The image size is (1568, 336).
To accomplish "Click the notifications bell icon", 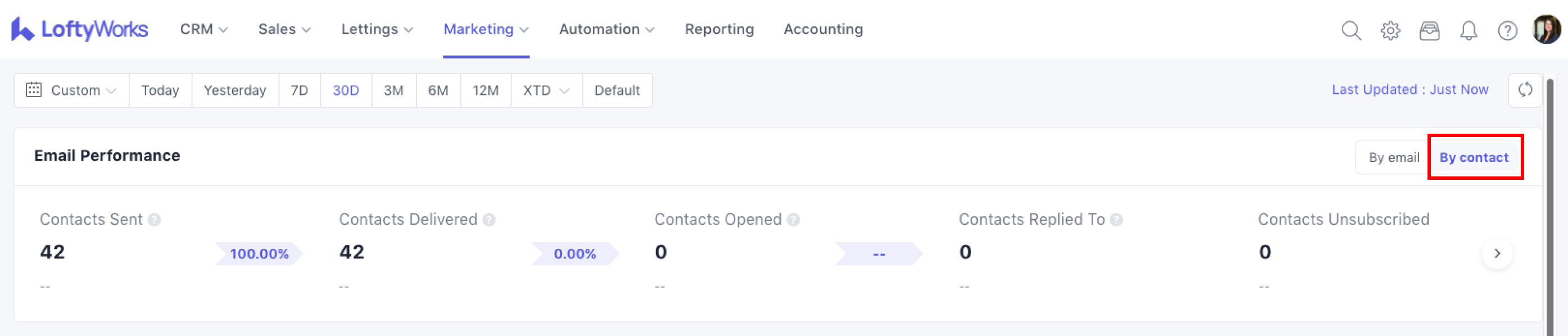I will (1468, 30).
